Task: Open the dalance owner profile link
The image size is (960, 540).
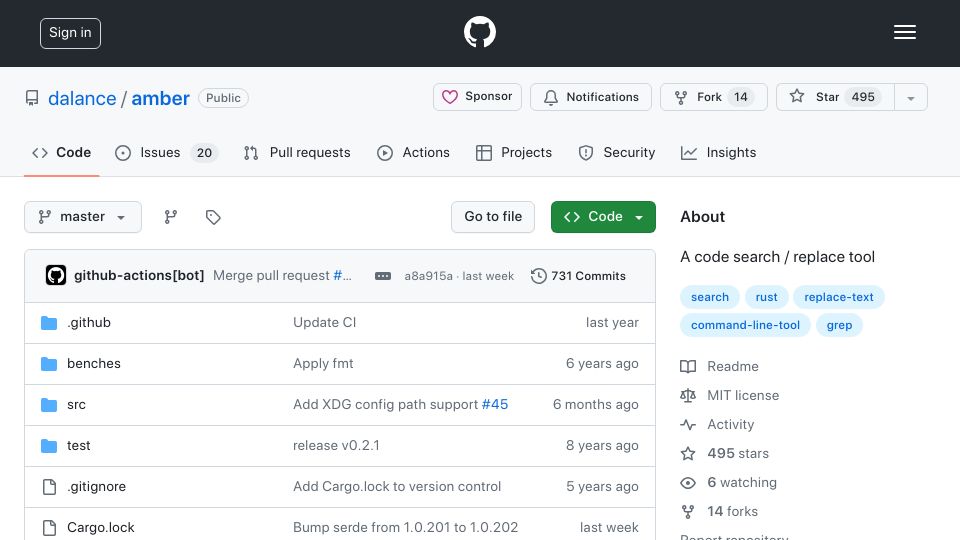Action: 82,98
